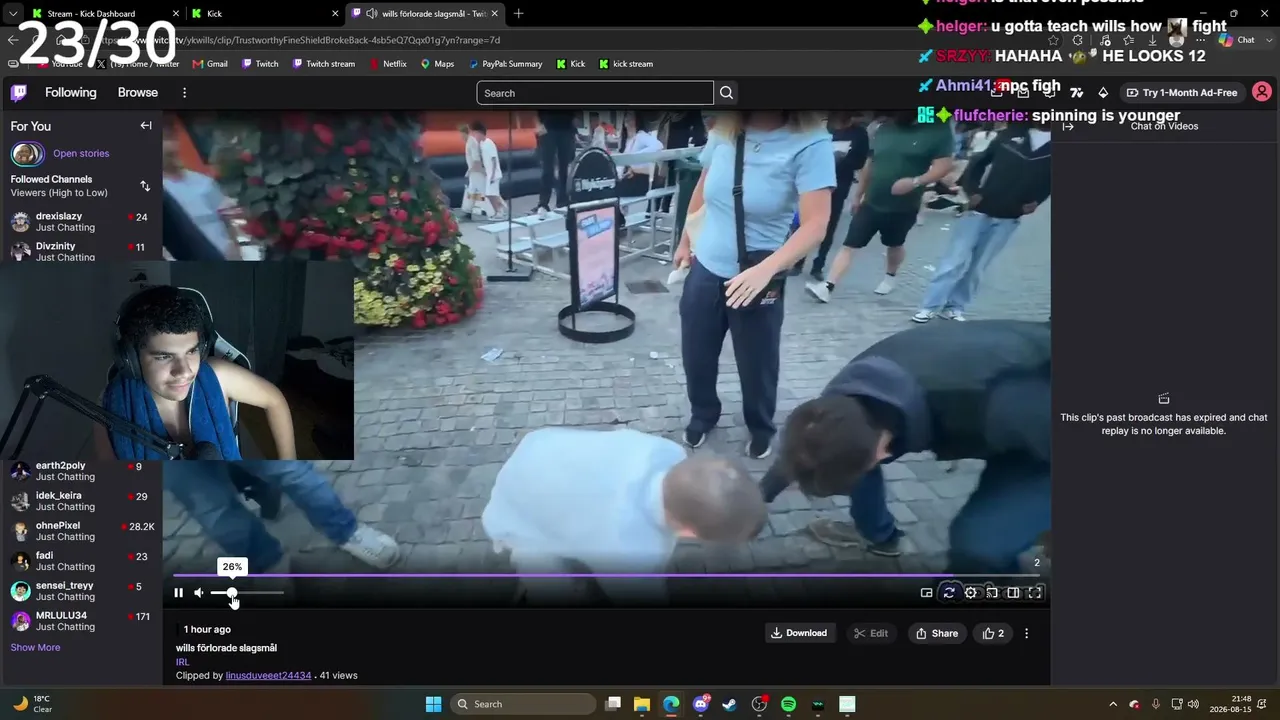Open Gmail bookmark
The width and height of the screenshot is (1280, 720).
[209, 64]
